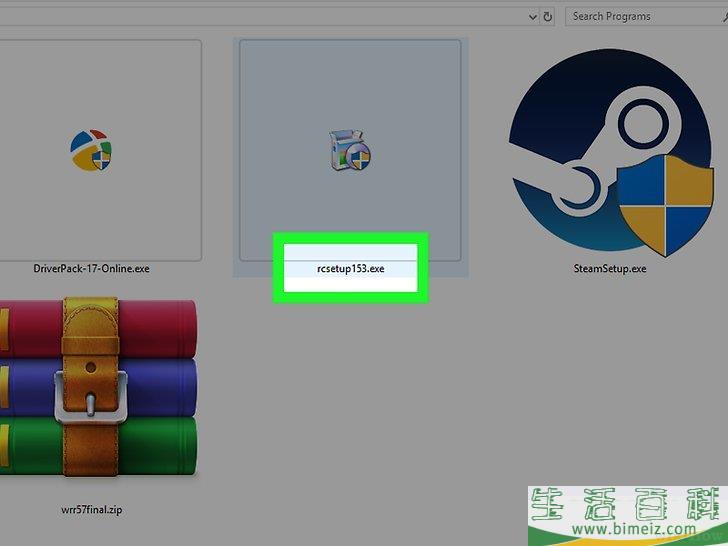The width and height of the screenshot is (728, 546).
Task: Select the wrr57final.zip WinRAR archive icon
Action: point(98,387)
